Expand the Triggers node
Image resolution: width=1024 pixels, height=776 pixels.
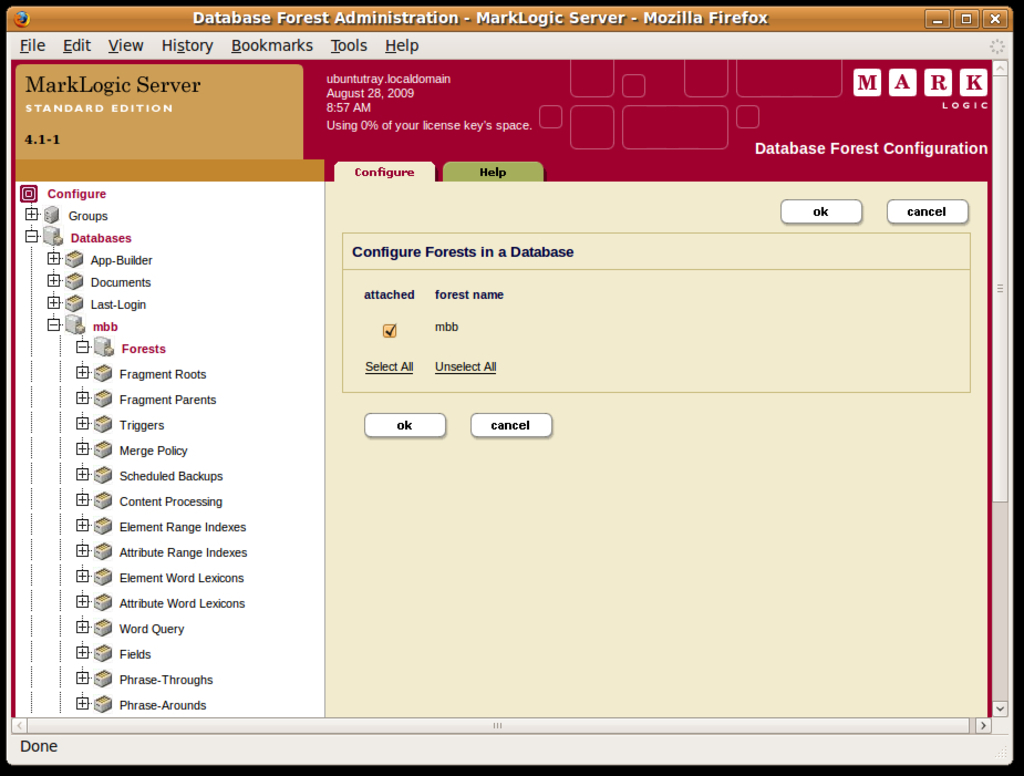[x=82, y=423]
